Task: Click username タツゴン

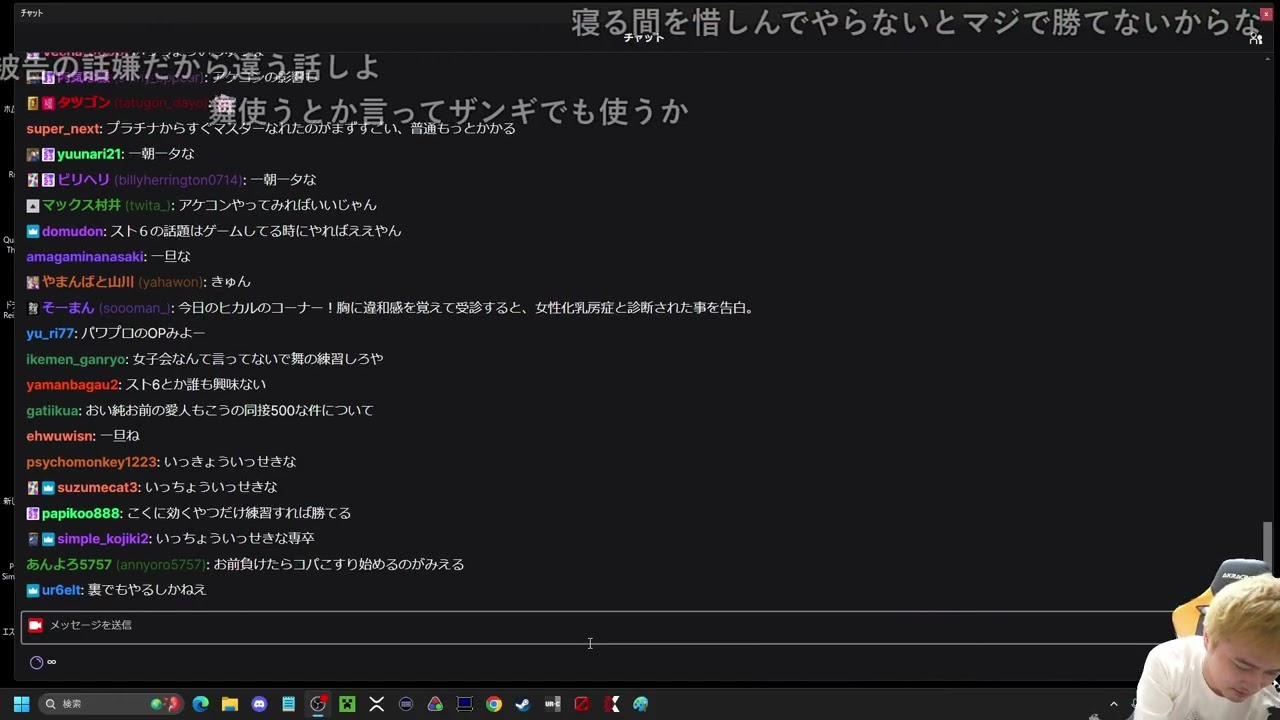Action: pos(83,103)
